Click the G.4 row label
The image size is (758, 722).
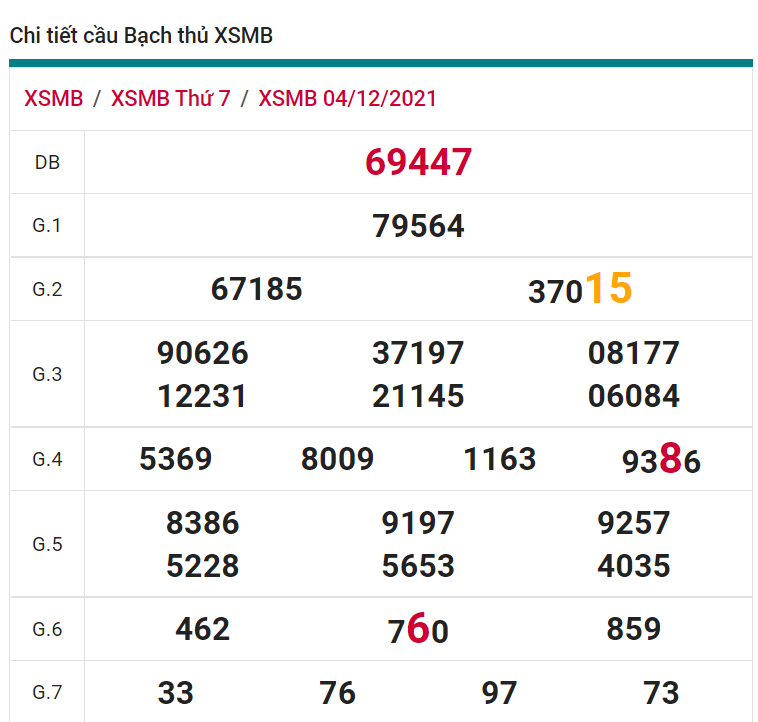tap(47, 459)
